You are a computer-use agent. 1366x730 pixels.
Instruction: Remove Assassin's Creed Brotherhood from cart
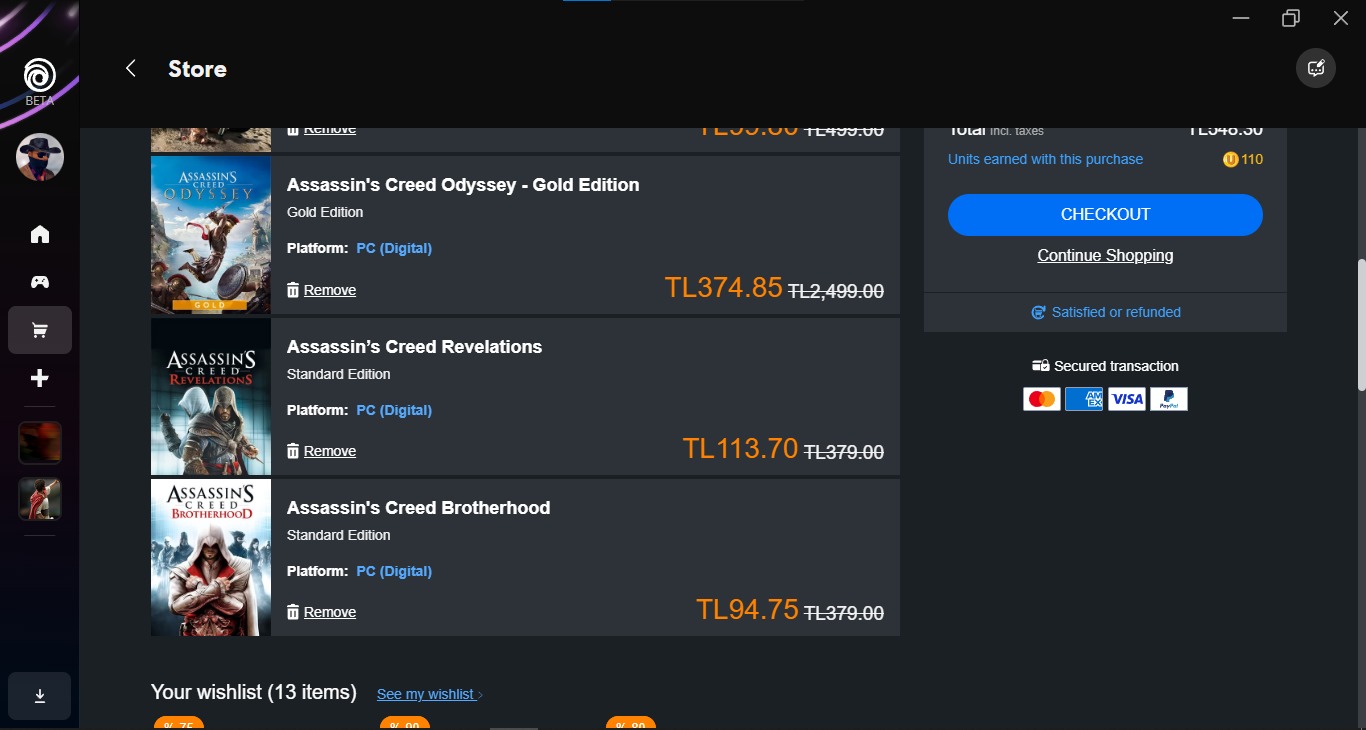click(329, 612)
